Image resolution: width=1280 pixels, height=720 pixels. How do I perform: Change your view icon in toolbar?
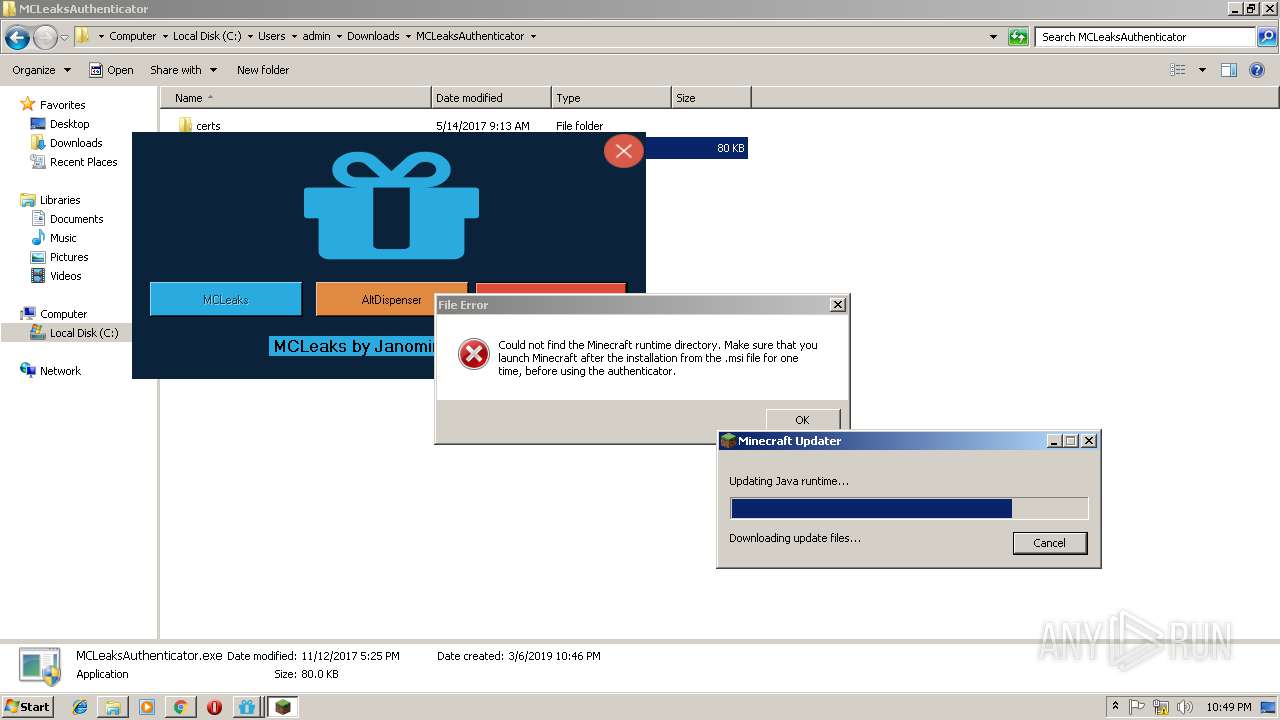(1178, 70)
